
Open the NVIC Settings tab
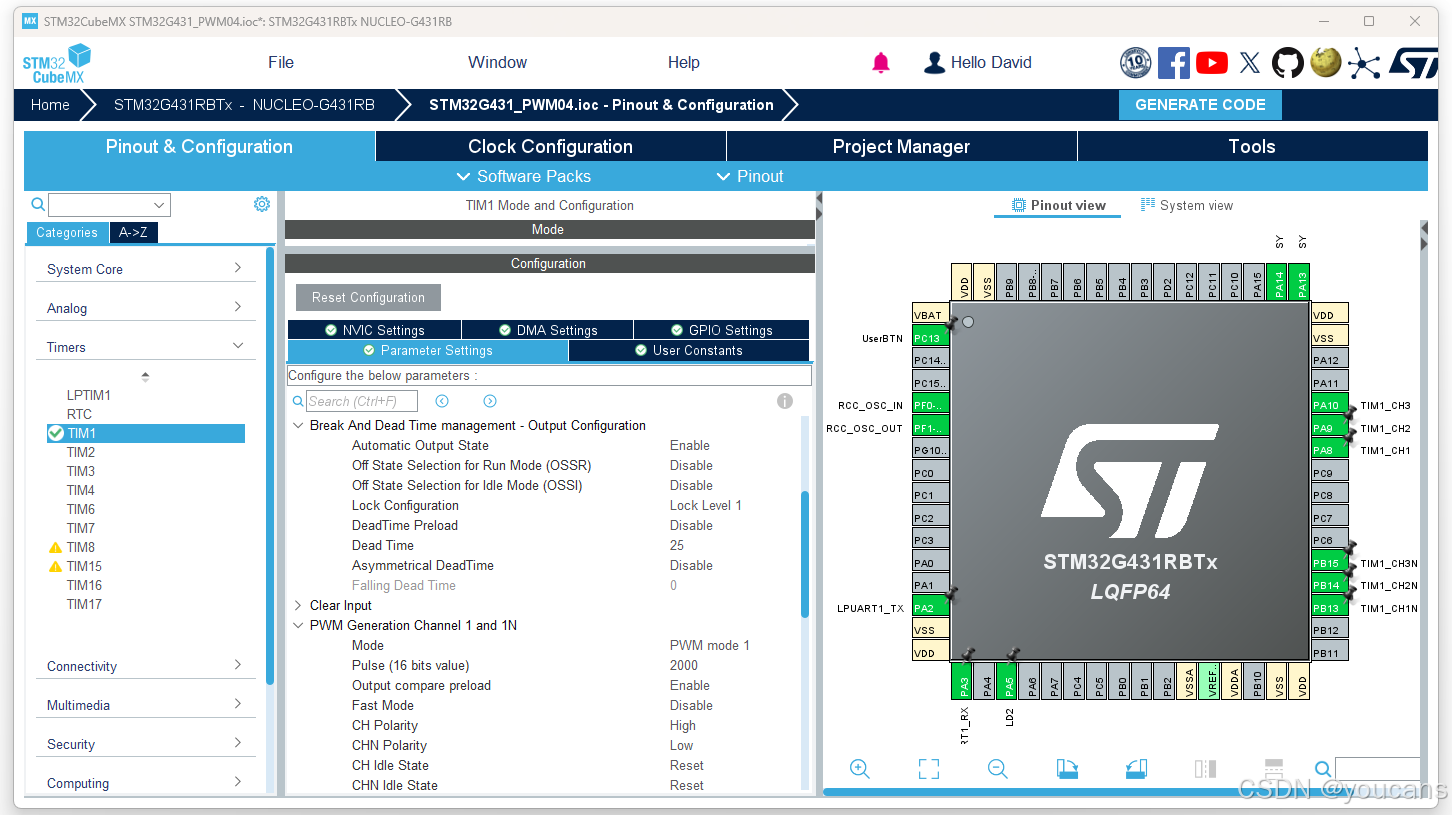pyautogui.click(x=374, y=330)
